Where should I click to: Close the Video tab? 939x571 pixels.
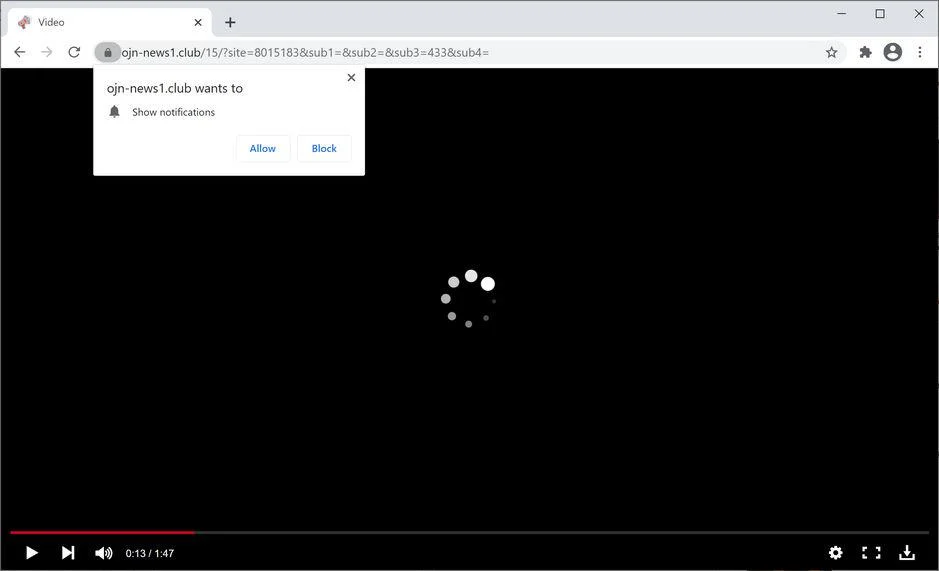(x=198, y=23)
